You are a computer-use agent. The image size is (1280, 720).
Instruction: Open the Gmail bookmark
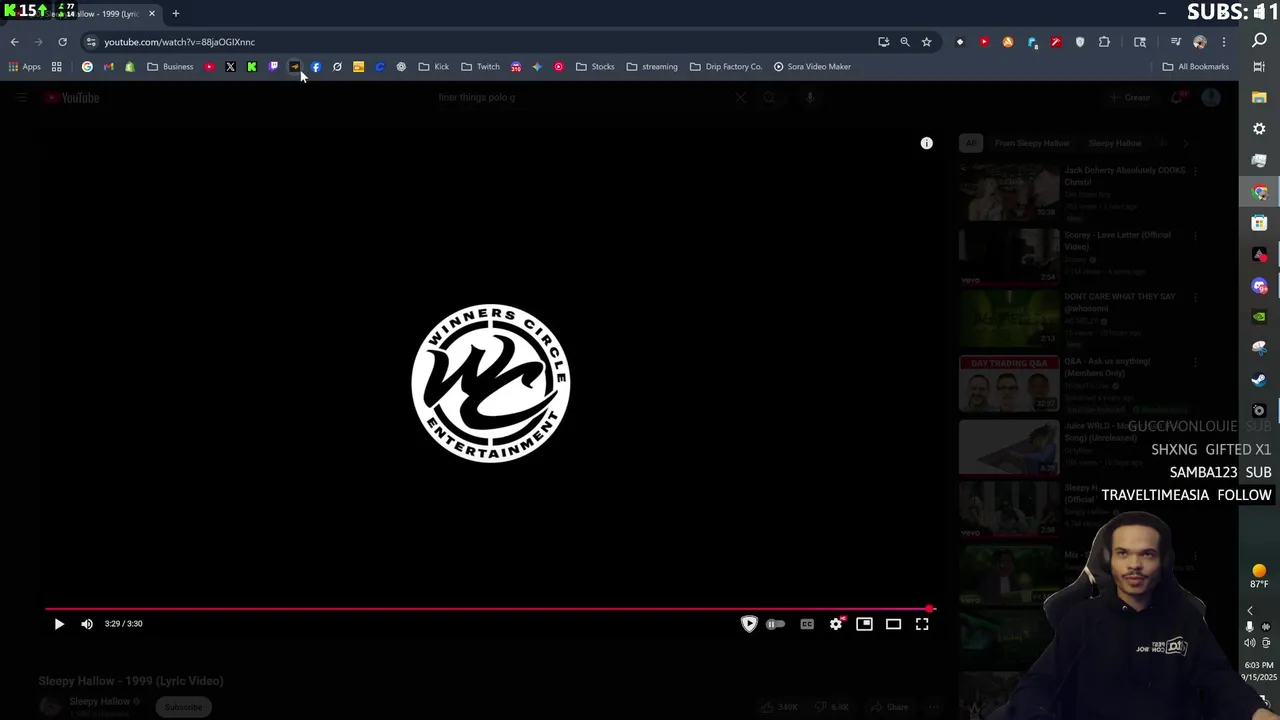tap(108, 67)
